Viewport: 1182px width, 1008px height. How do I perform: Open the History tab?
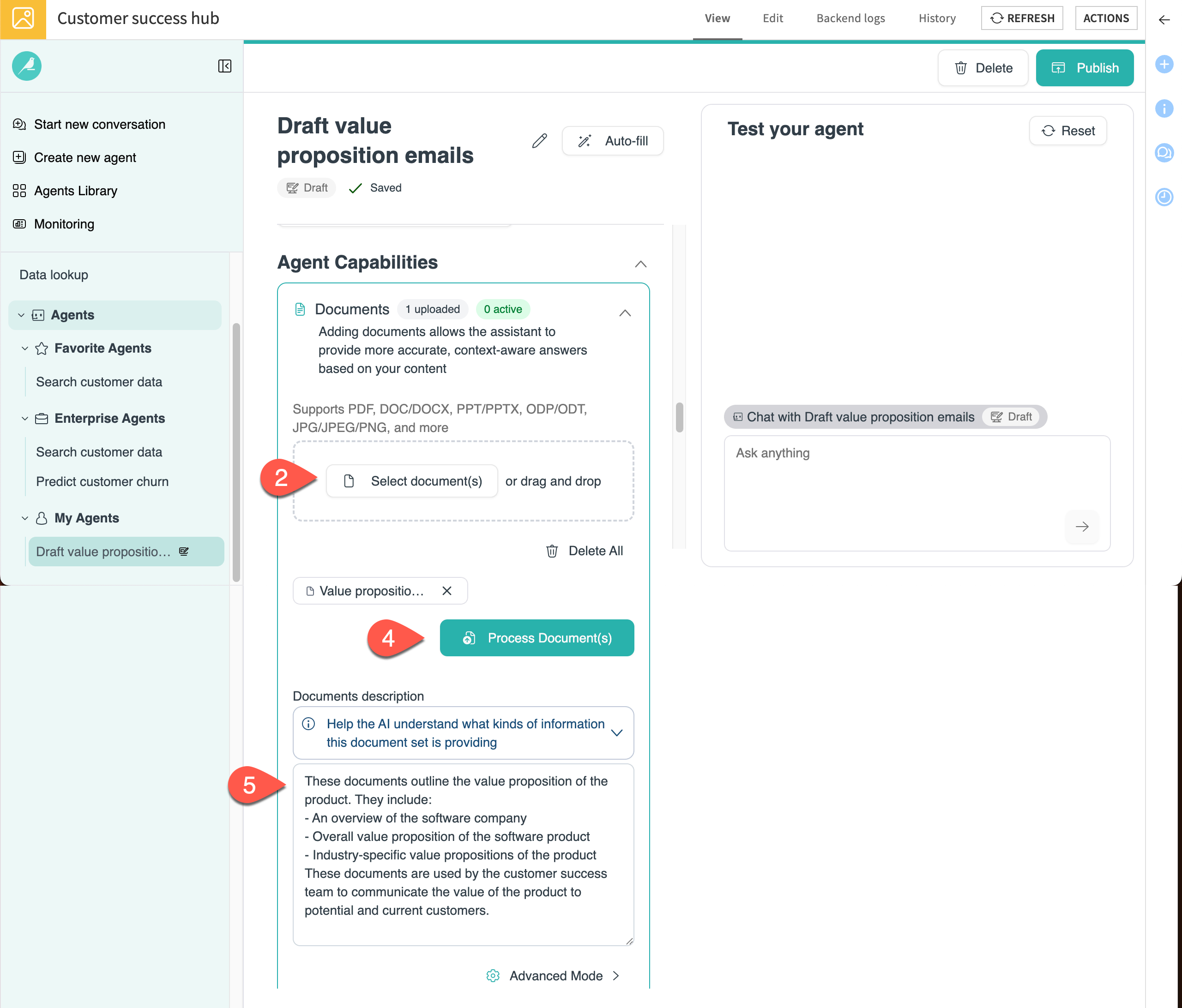[937, 18]
